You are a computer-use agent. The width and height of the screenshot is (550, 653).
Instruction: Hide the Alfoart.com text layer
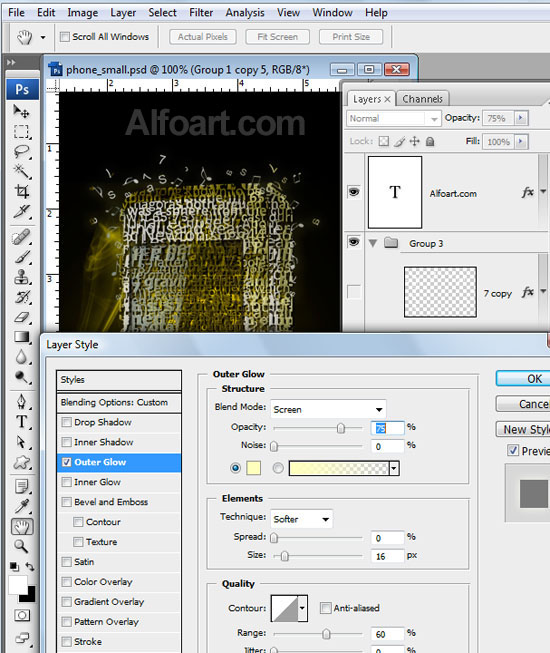click(354, 192)
